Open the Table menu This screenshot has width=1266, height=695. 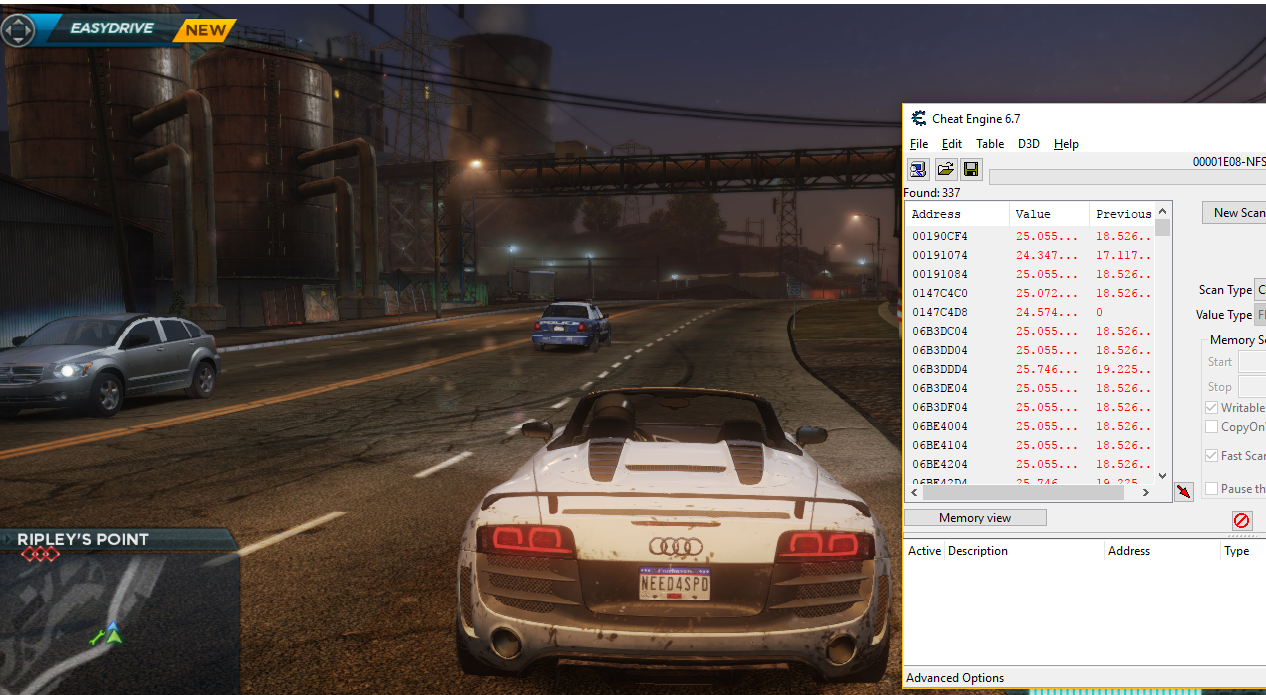point(990,144)
